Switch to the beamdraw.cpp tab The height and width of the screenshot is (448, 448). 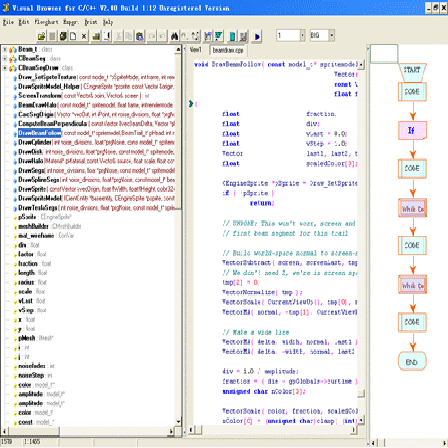(228, 50)
